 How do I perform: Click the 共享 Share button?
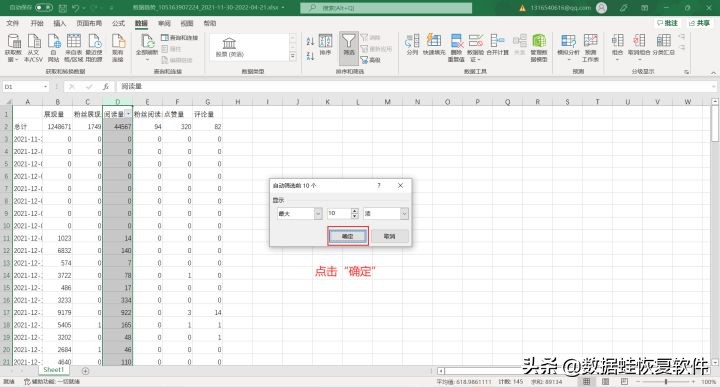coord(699,23)
